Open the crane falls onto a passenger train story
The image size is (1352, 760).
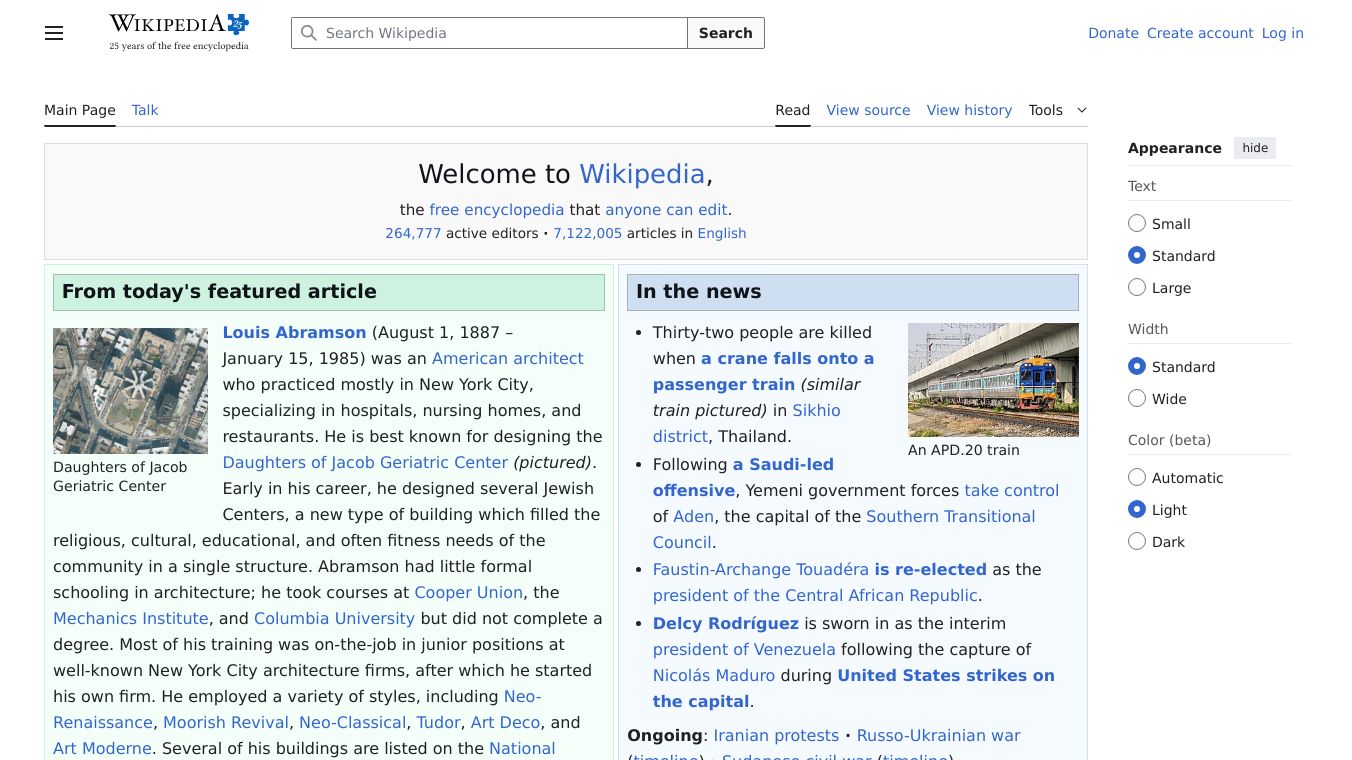[763, 371]
